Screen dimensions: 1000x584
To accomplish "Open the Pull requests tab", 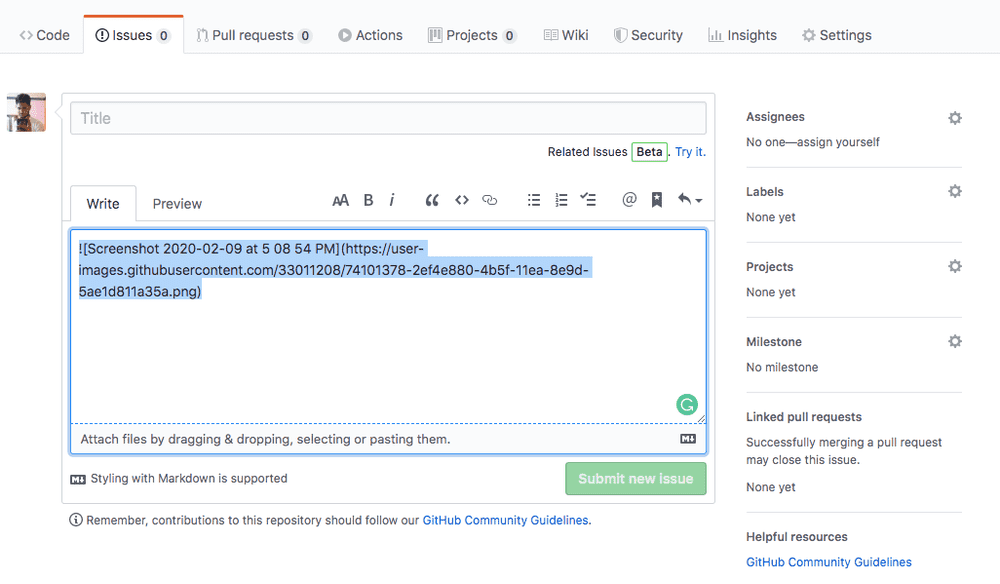I will [254, 35].
